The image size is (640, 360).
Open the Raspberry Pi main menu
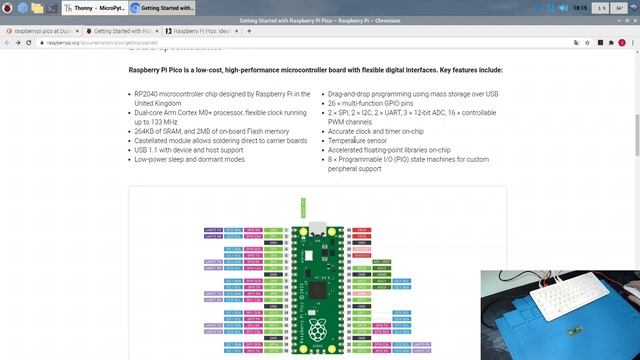tap(7, 8)
